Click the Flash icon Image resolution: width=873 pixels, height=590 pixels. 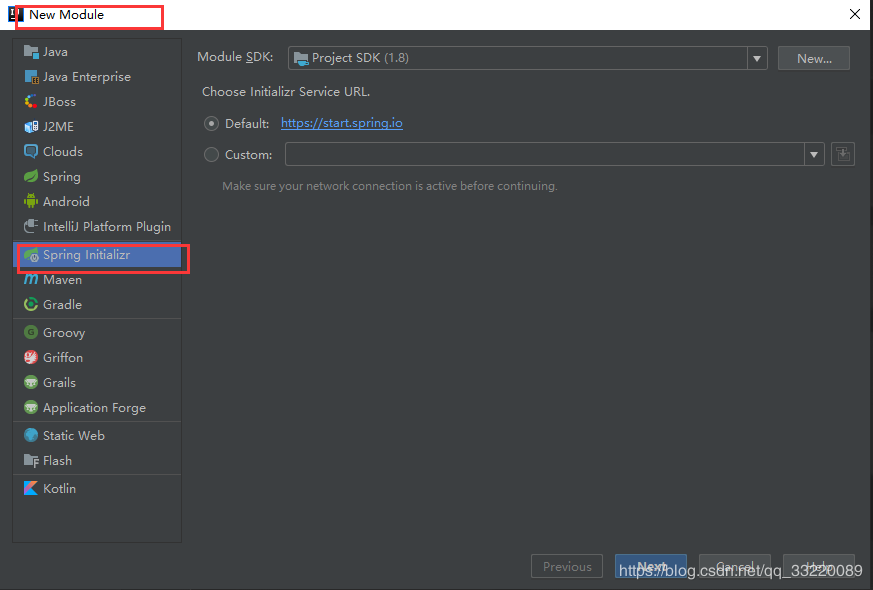pos(31,461)
